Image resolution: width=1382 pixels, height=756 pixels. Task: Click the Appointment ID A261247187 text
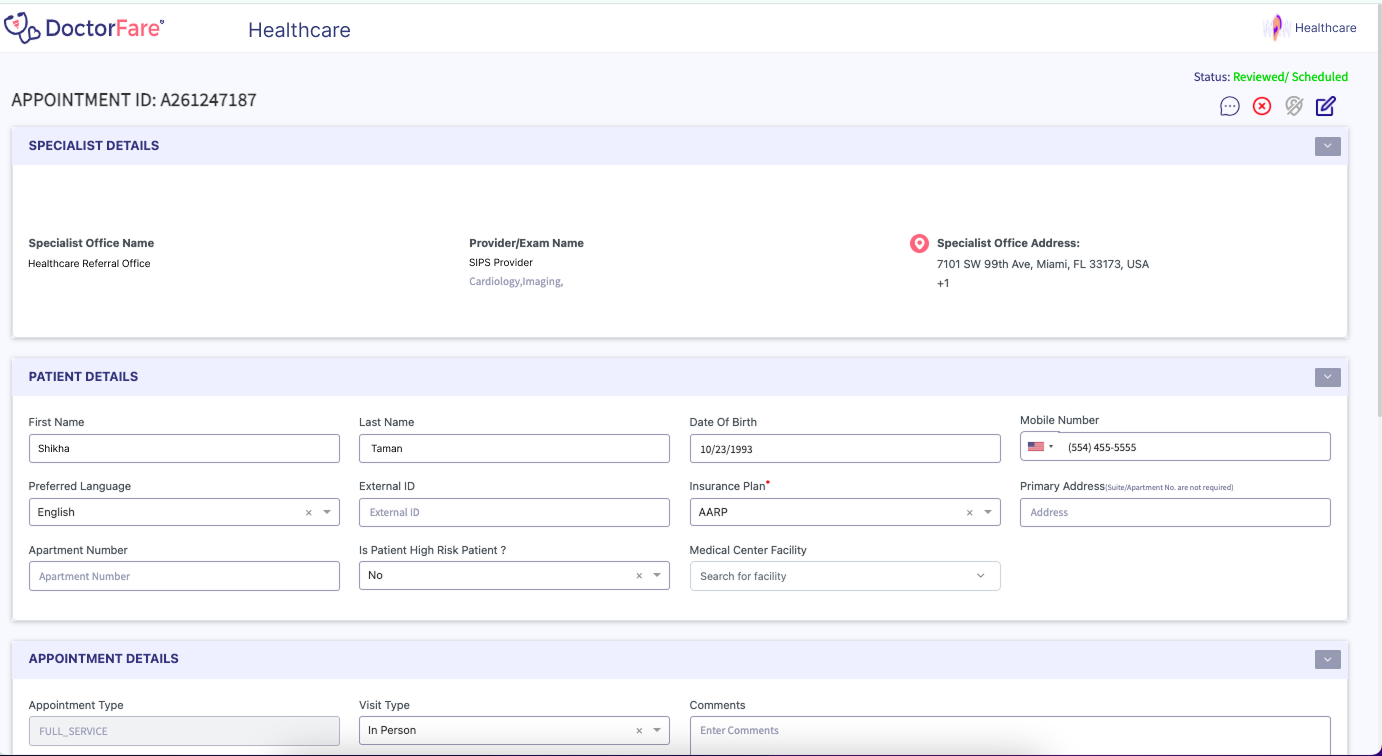(x=134, y=101)
